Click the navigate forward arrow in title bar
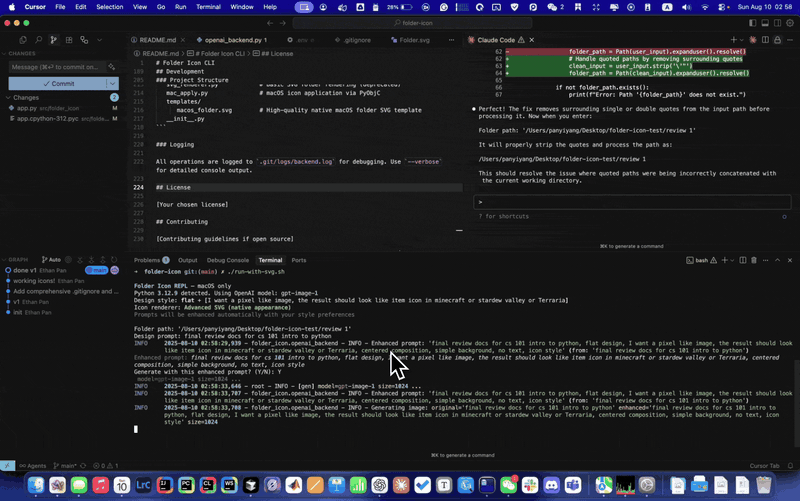 [283, 23]
